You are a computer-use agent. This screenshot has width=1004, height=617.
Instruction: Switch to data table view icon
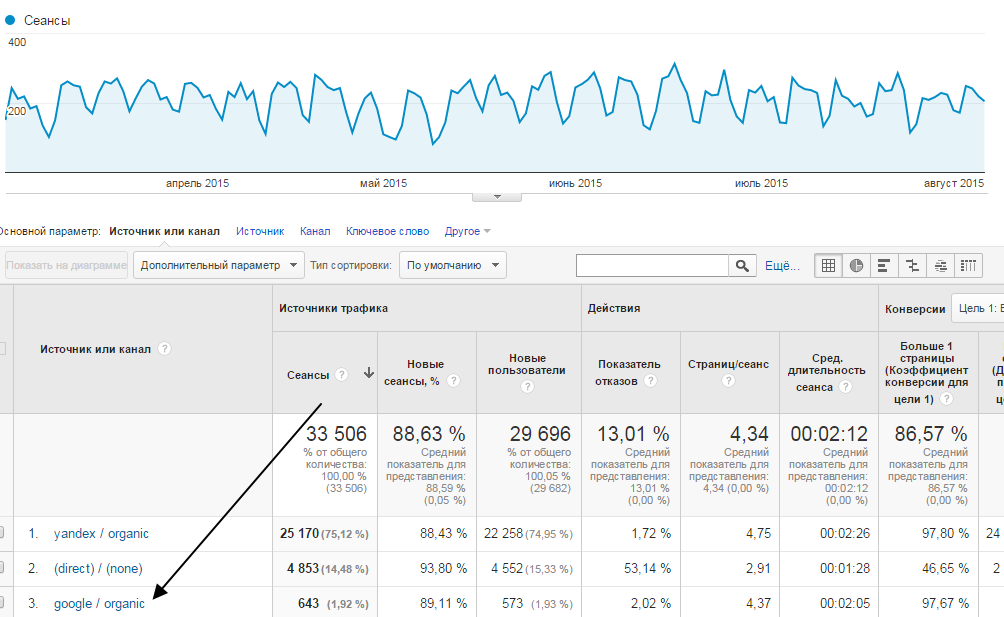tap(828, 266)
